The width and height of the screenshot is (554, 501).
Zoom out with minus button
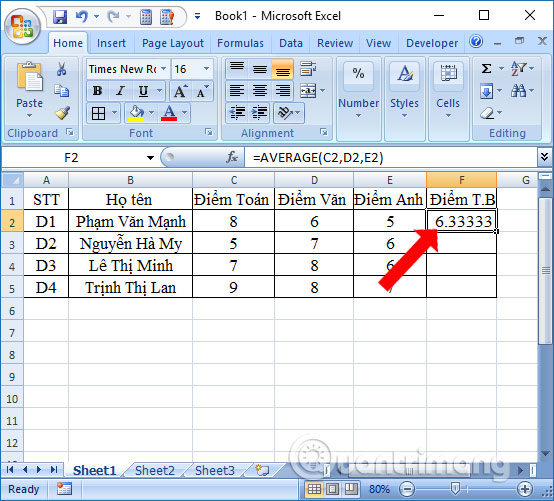click(x=407, y=489)
